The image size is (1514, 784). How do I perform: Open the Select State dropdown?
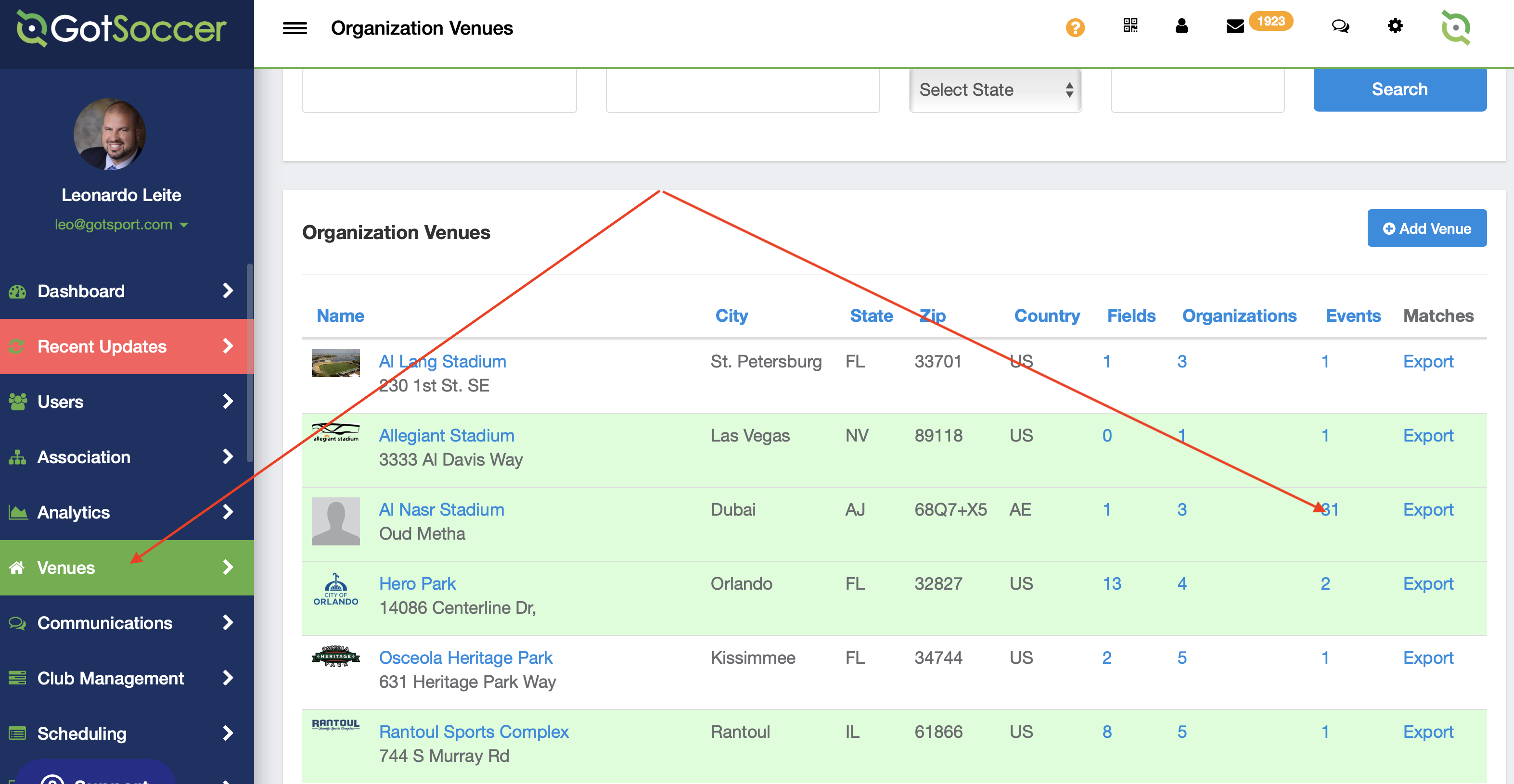(995, 89)
